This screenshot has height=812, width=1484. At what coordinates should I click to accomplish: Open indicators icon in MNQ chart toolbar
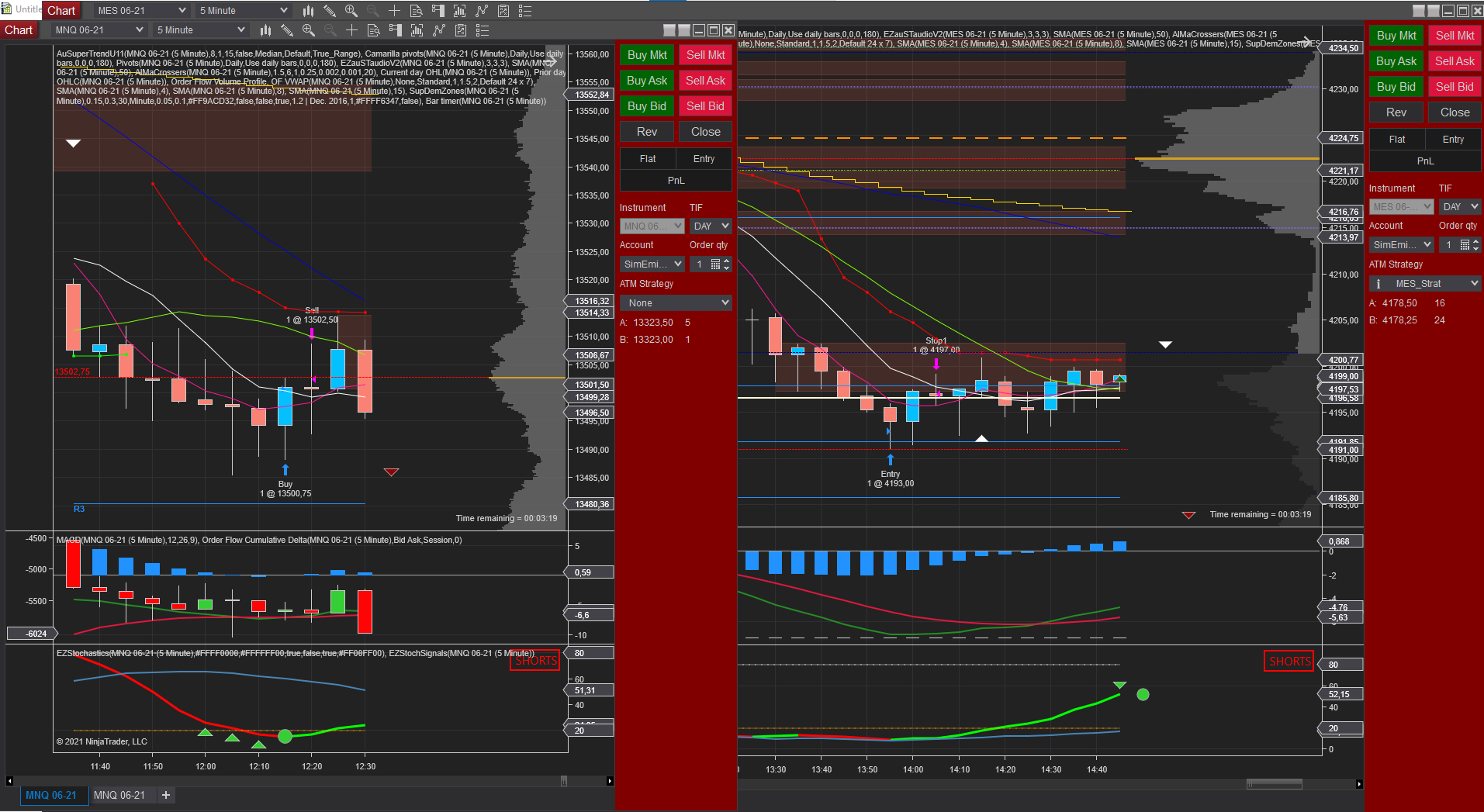click(439, 30)
